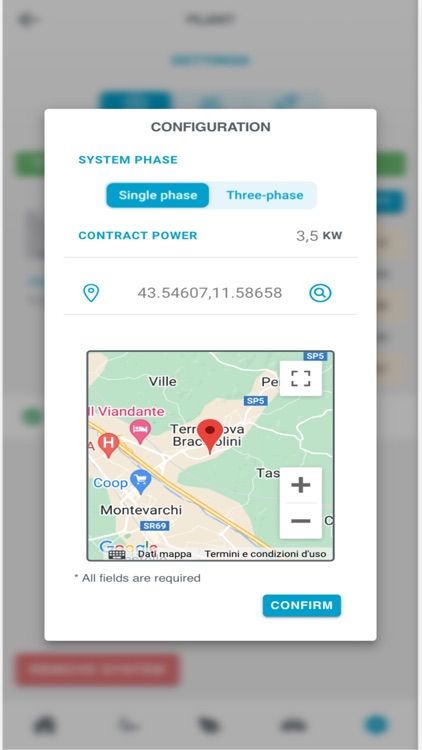Open the map in fullscreen view
Screen dimensions: 422x750
coord(300,378)
